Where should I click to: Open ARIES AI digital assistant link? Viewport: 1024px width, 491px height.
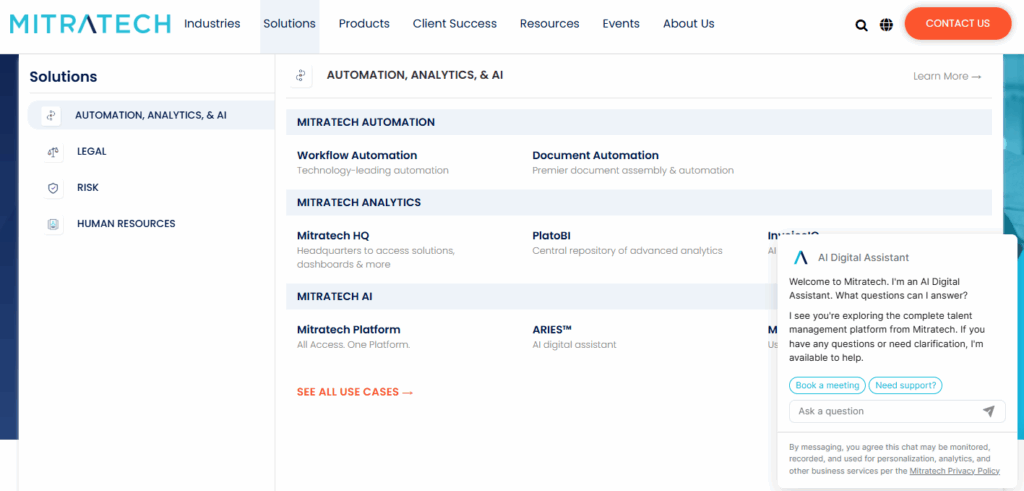coord(552,330)
